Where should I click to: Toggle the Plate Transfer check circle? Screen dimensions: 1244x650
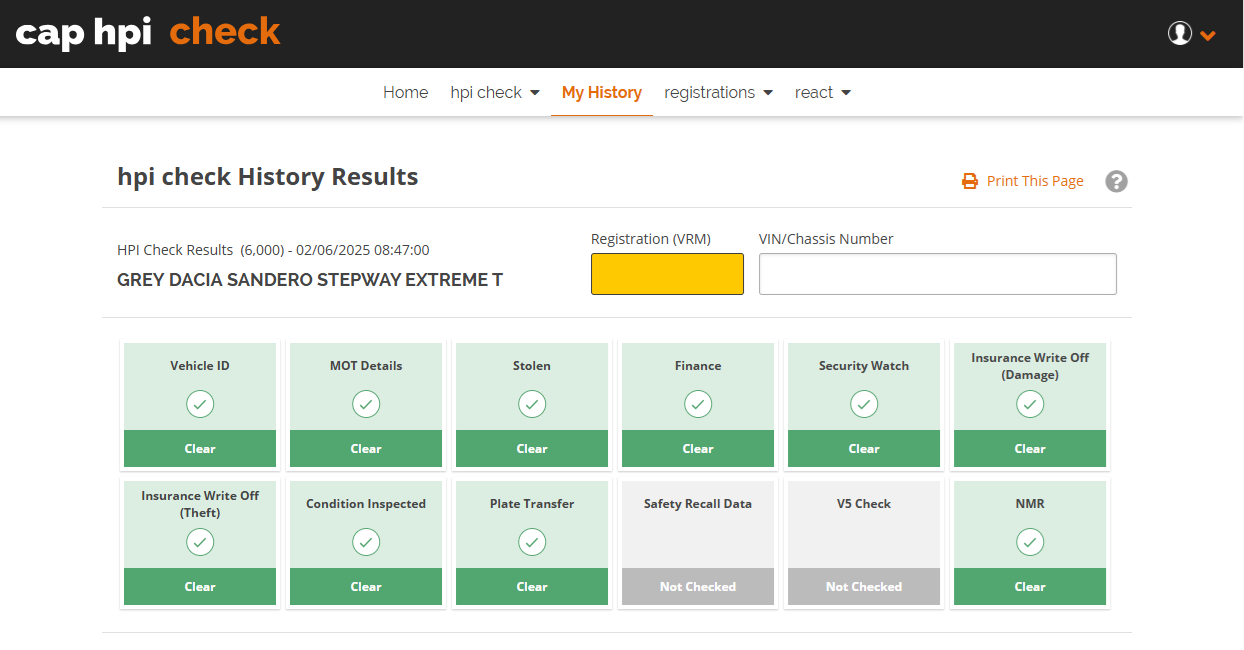[531, 542]
